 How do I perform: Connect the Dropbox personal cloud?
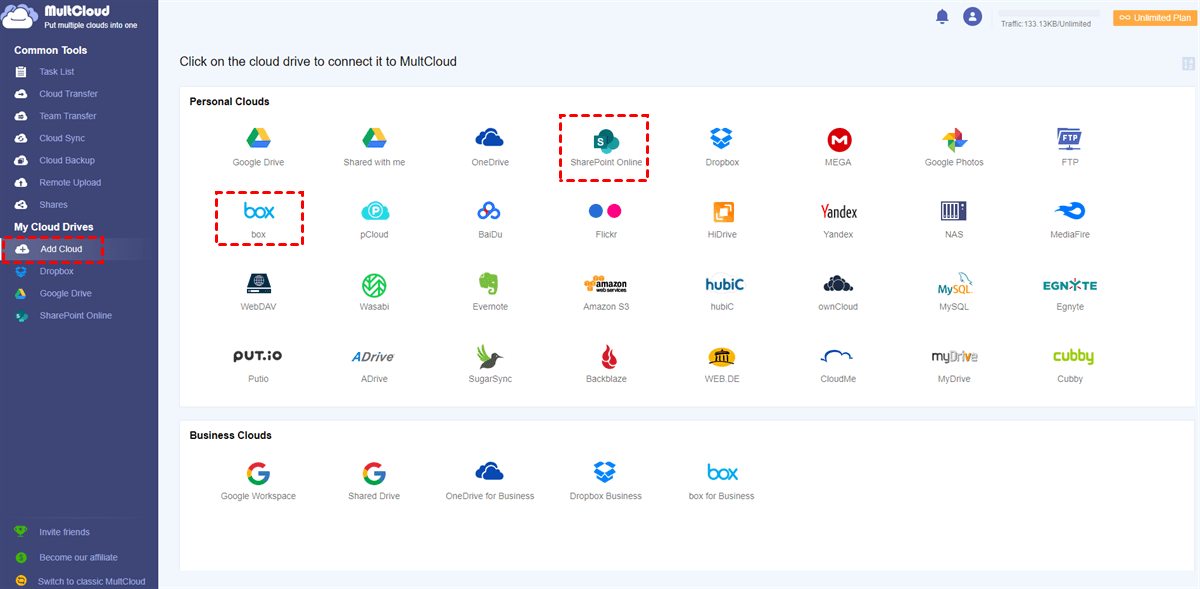tap(722, 146)
